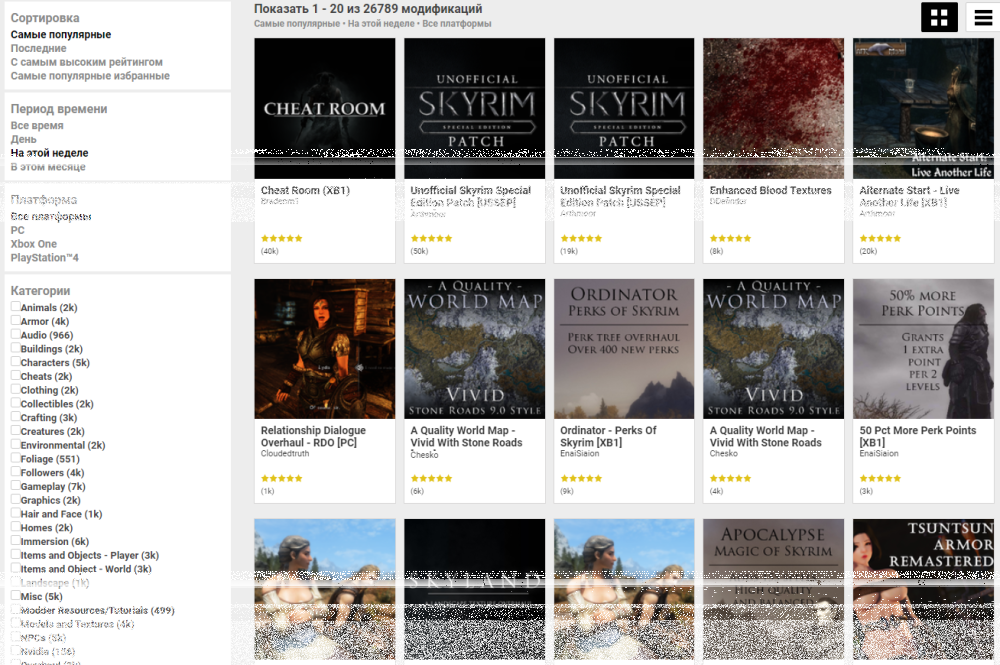Select time period В этом месяце
1000x665 pixels.
point(48,167)
